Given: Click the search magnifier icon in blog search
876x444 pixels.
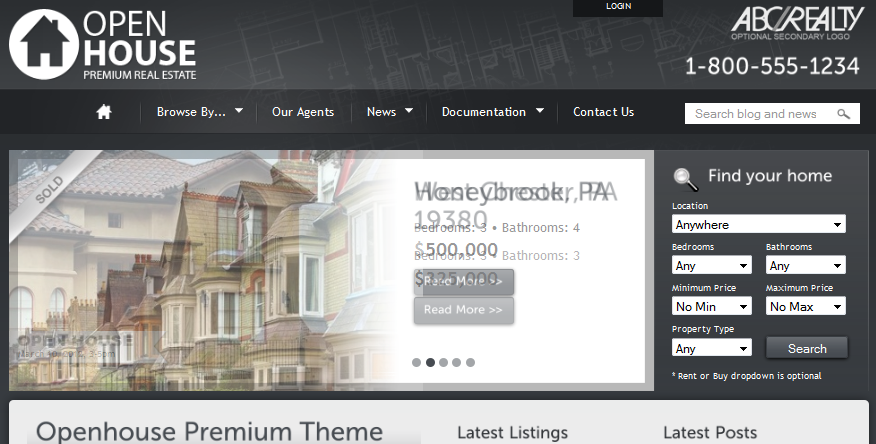Looking at the screenshot, I should 844,114.
